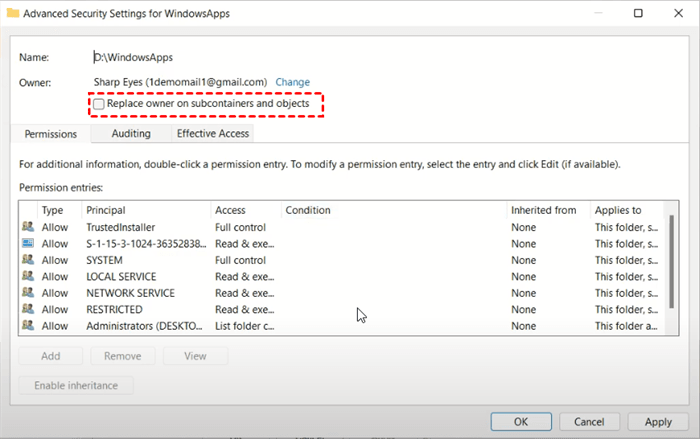Click the Name path field D:\WindowsApps

133,57
